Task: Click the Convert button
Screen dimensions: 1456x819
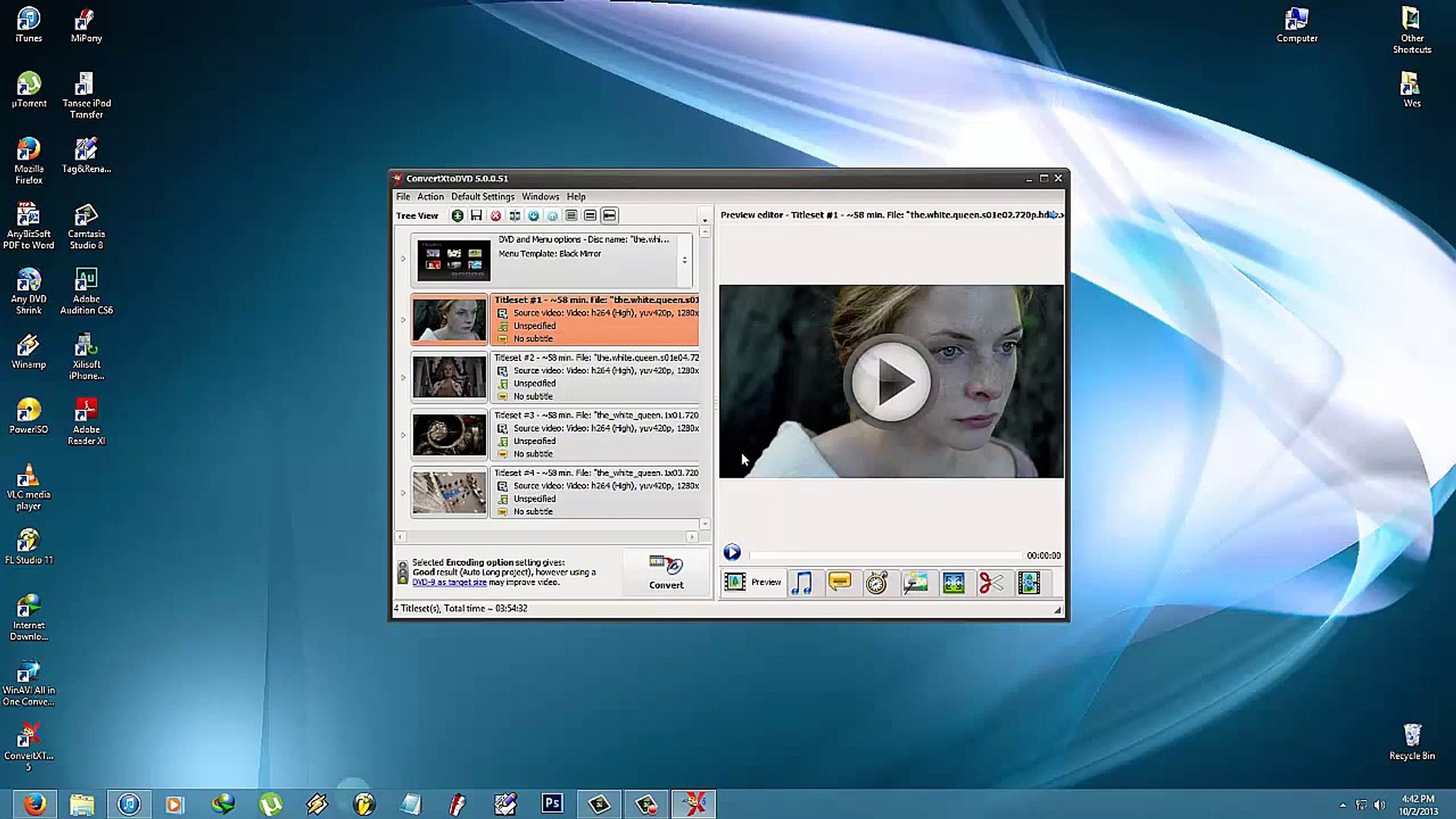Action: click(666, 573)
